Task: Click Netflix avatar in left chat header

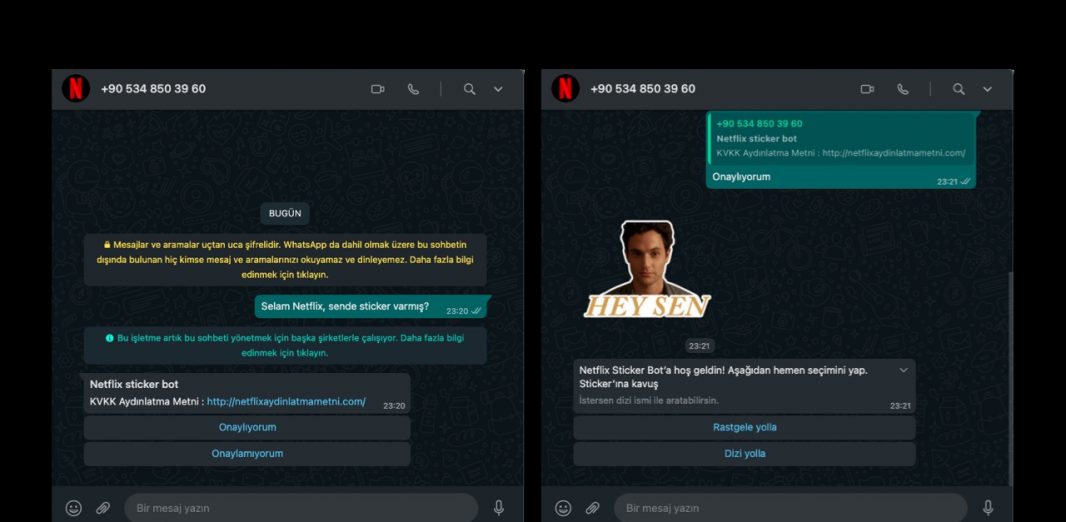Action: pyautogui.click(x=75, y=88)
